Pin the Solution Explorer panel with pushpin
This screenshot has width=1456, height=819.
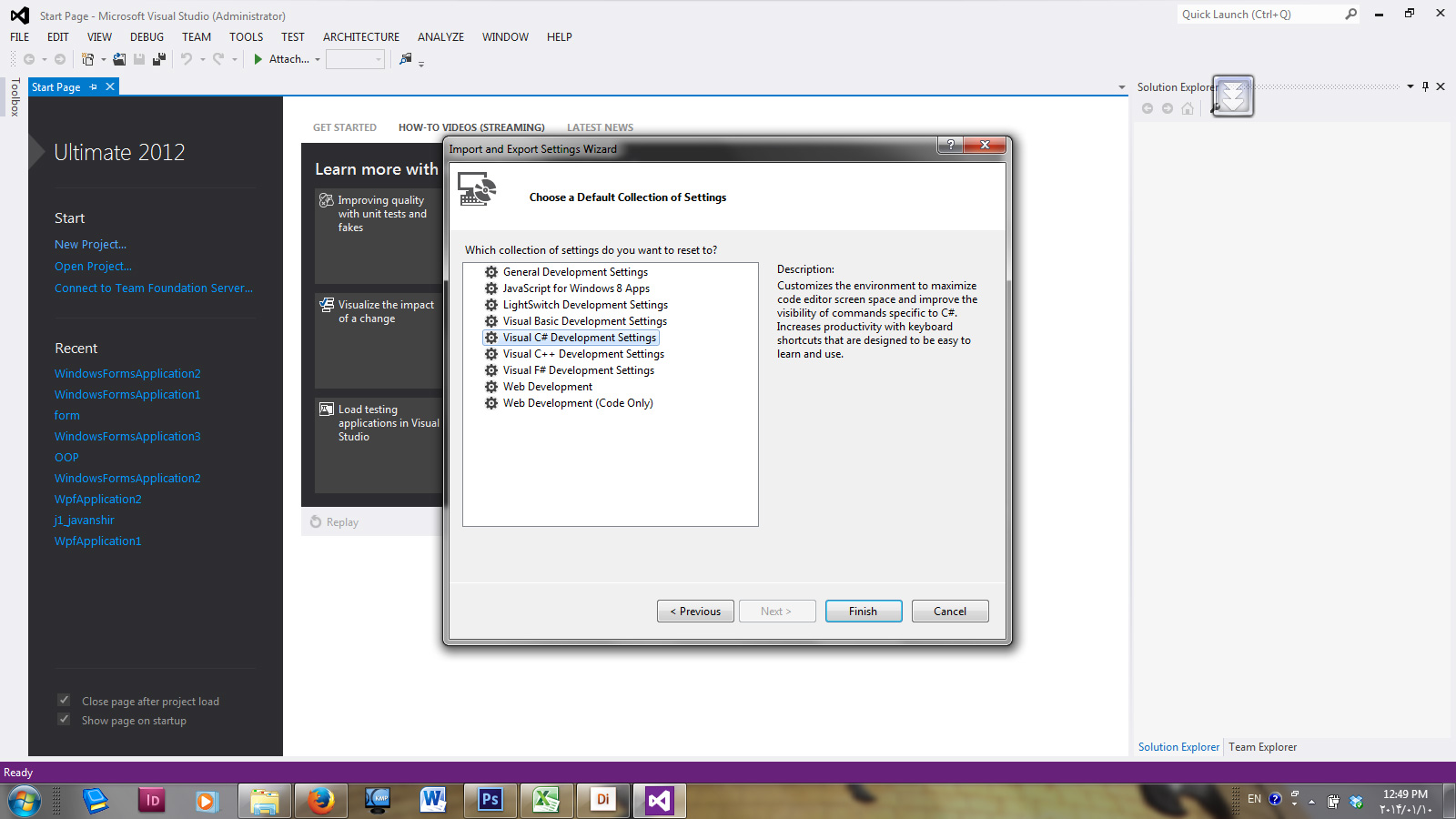(1425, 87)
